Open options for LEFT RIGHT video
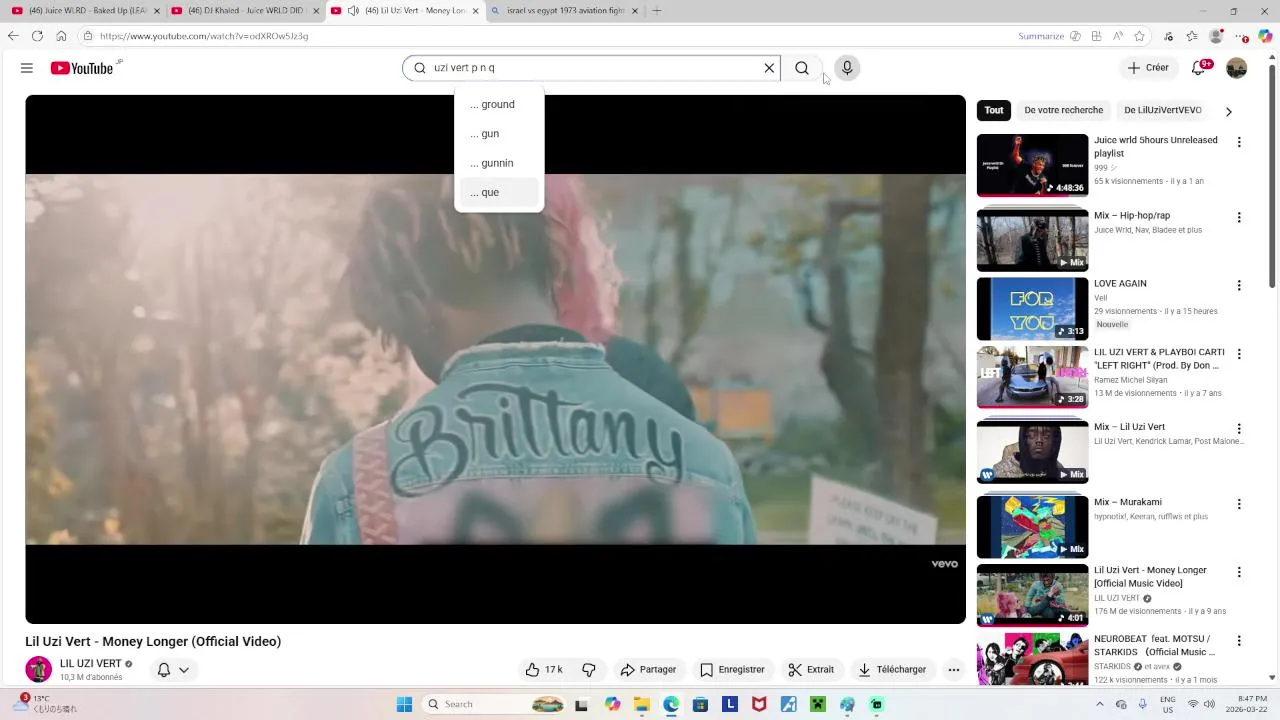Screen dimensions: 1280x720 [x=1239, y=354]
